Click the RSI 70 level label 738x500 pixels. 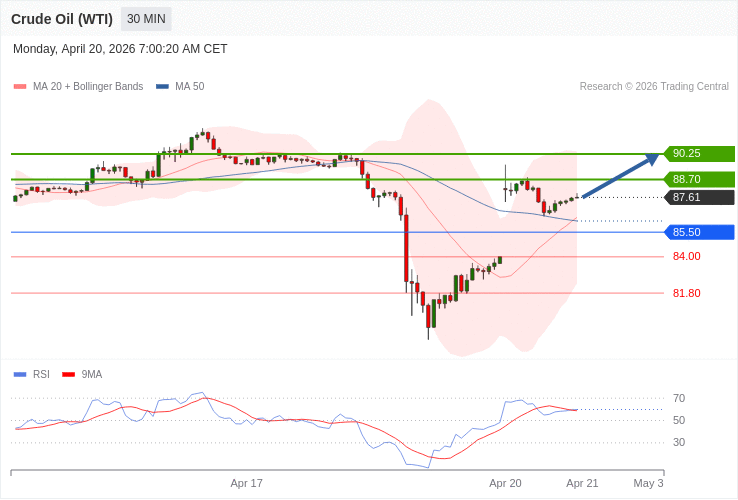(679, 398)
